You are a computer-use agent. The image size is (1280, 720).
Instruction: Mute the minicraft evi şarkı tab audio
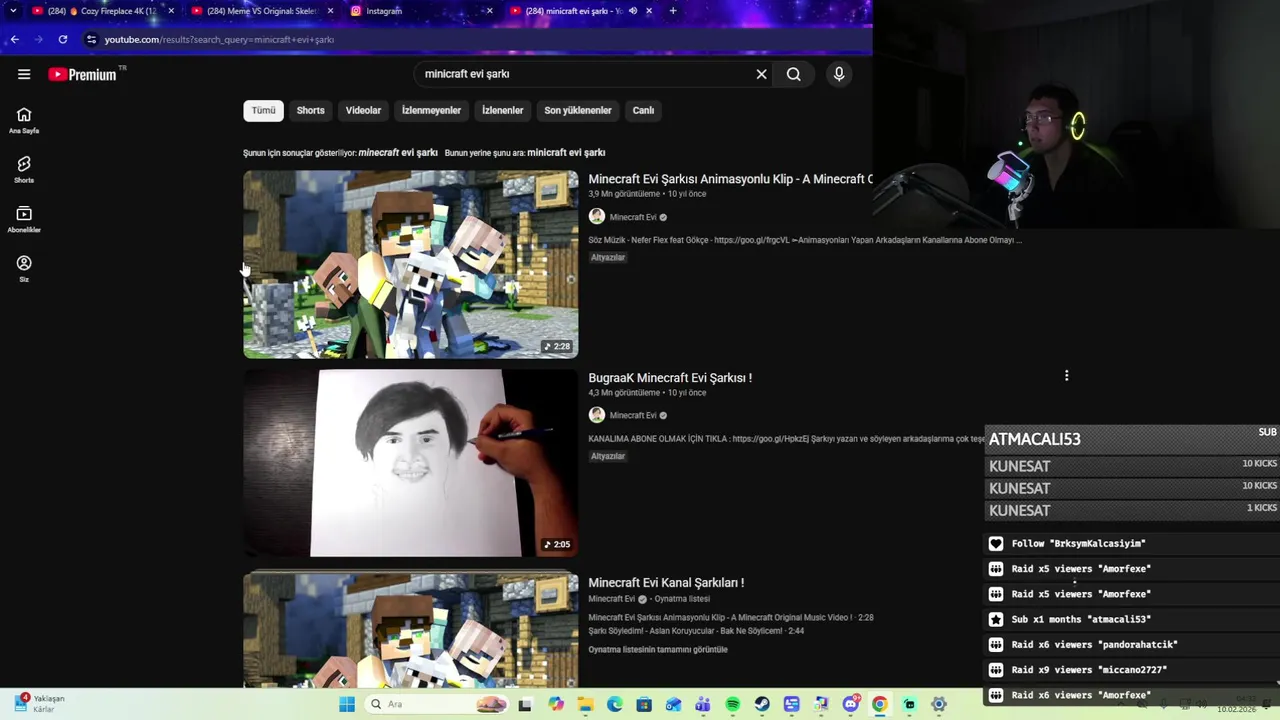point(632,11)
